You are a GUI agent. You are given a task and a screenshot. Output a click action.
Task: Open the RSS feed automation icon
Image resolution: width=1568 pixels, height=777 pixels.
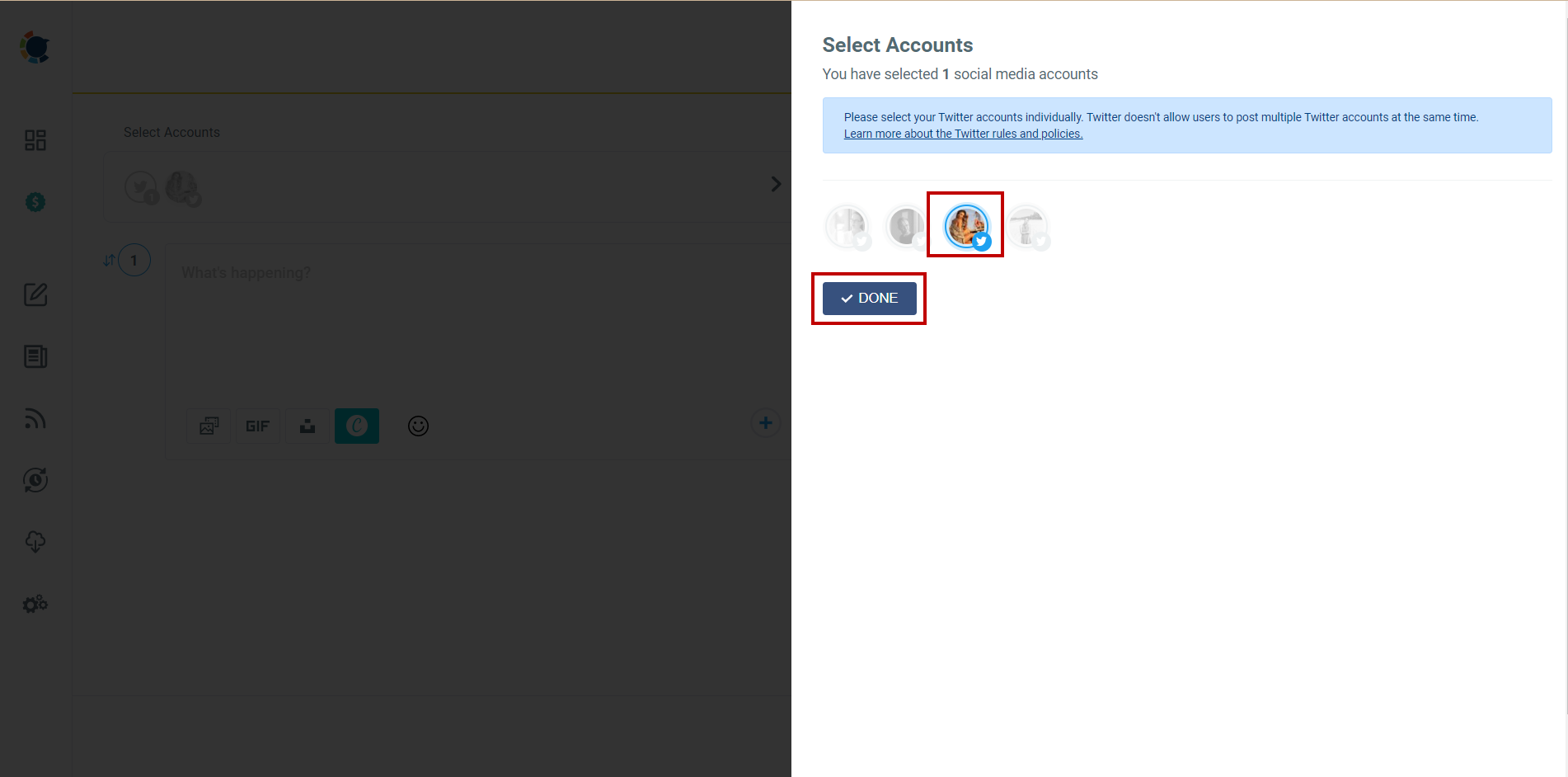click(35, 418)
